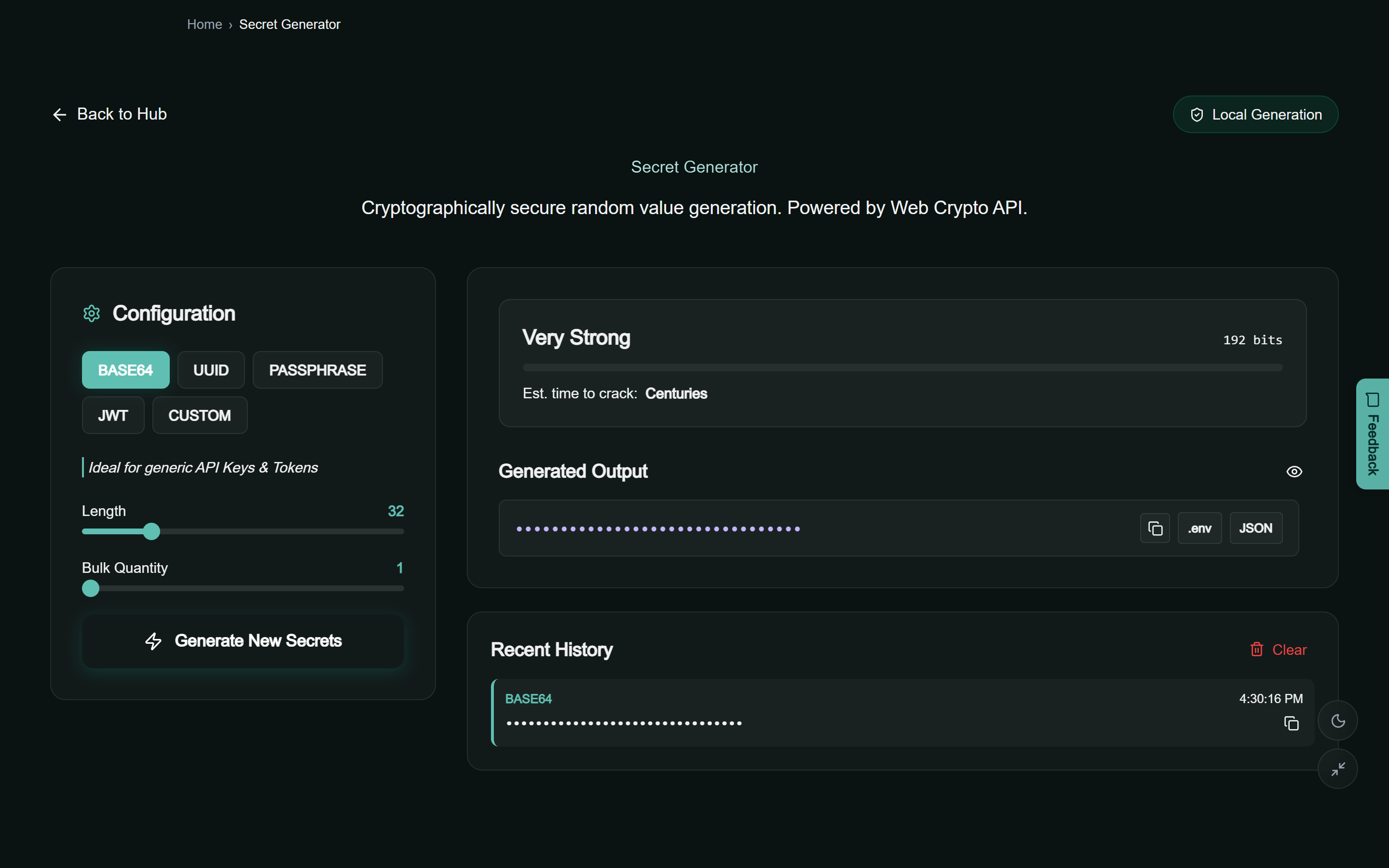Toggle dark mode with the moon icon
The height and width of the screenshot is (868, 1389).
click(1338, 720)
